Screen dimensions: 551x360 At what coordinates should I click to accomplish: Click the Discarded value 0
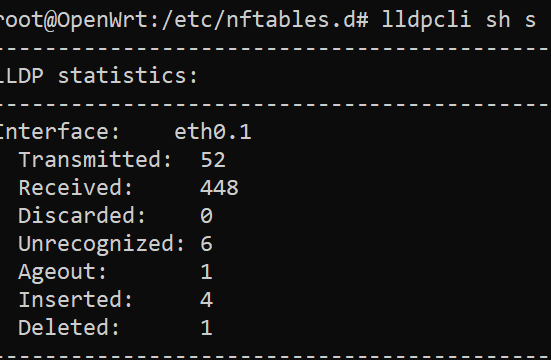pos(206,216)
